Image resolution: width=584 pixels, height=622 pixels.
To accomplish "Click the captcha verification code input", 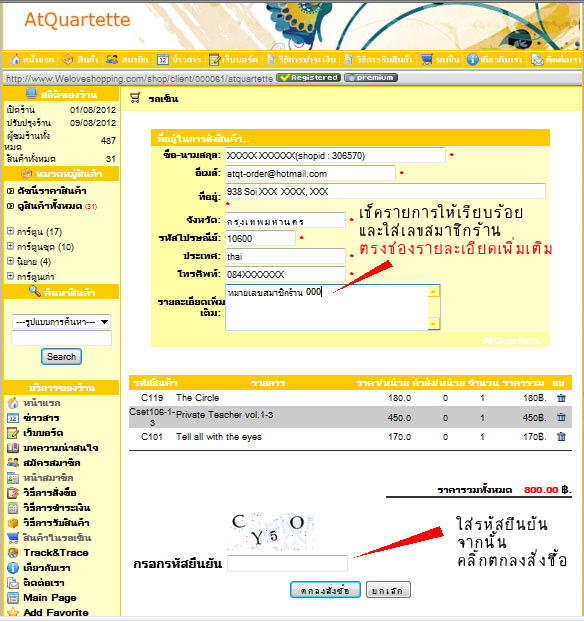I will [x=288, y=564].
